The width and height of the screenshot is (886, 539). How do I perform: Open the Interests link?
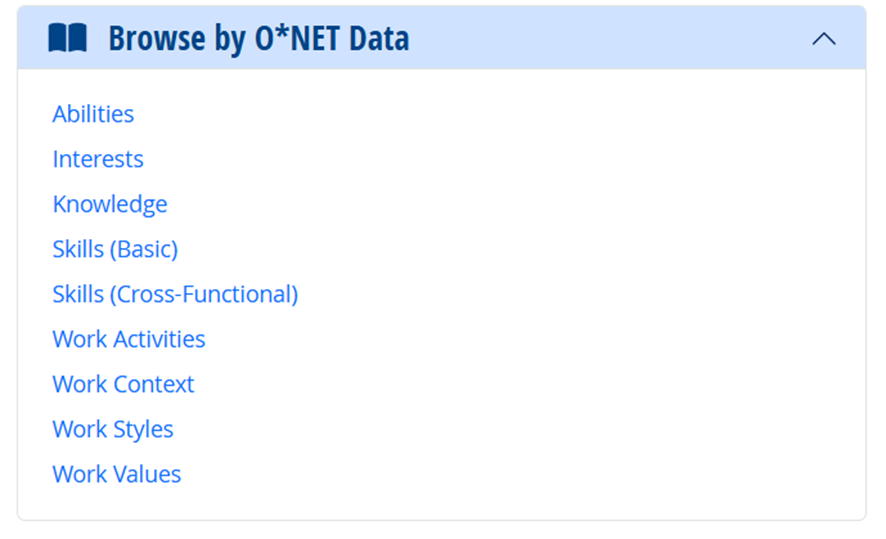click(98, 159)
